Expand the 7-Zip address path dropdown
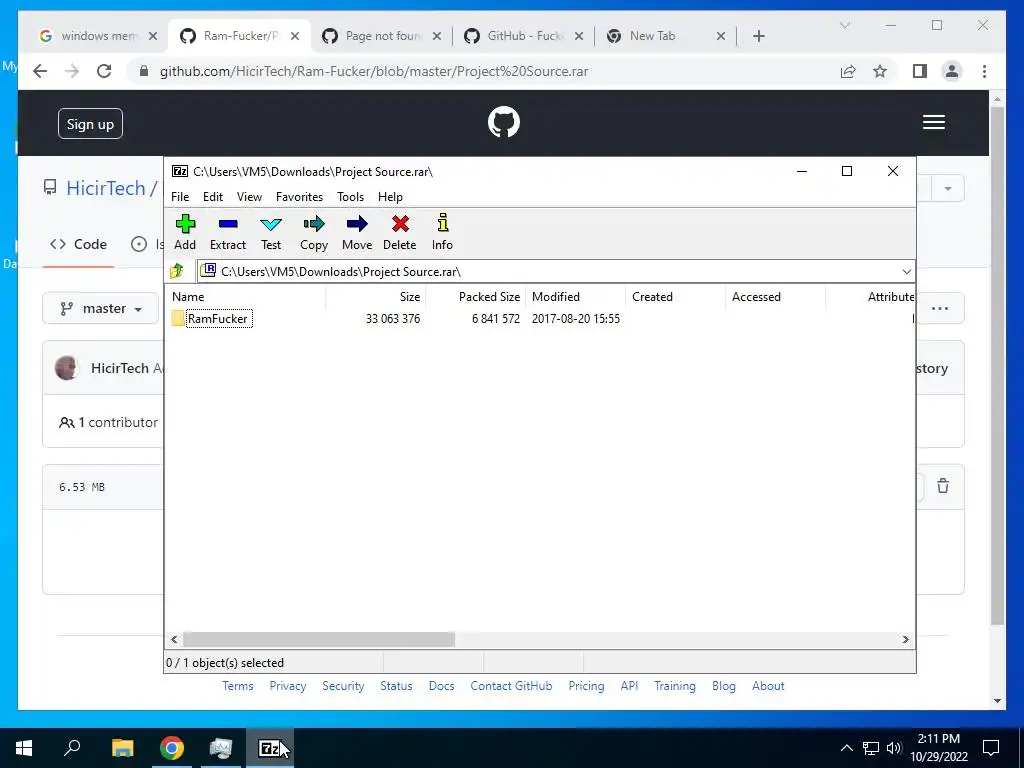The width and height of the screenshot is (1024, 768). pos(906,272)
